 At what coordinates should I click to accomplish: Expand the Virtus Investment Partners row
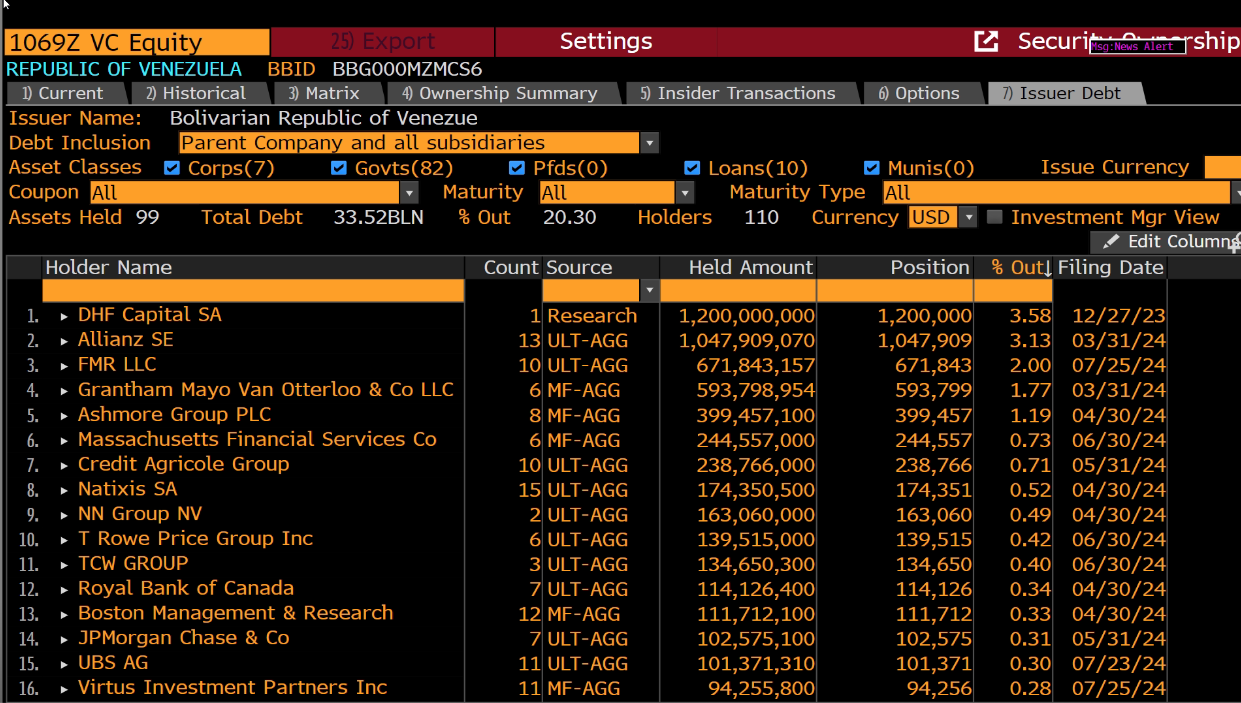pyautogui.click(x=65, y=688)
